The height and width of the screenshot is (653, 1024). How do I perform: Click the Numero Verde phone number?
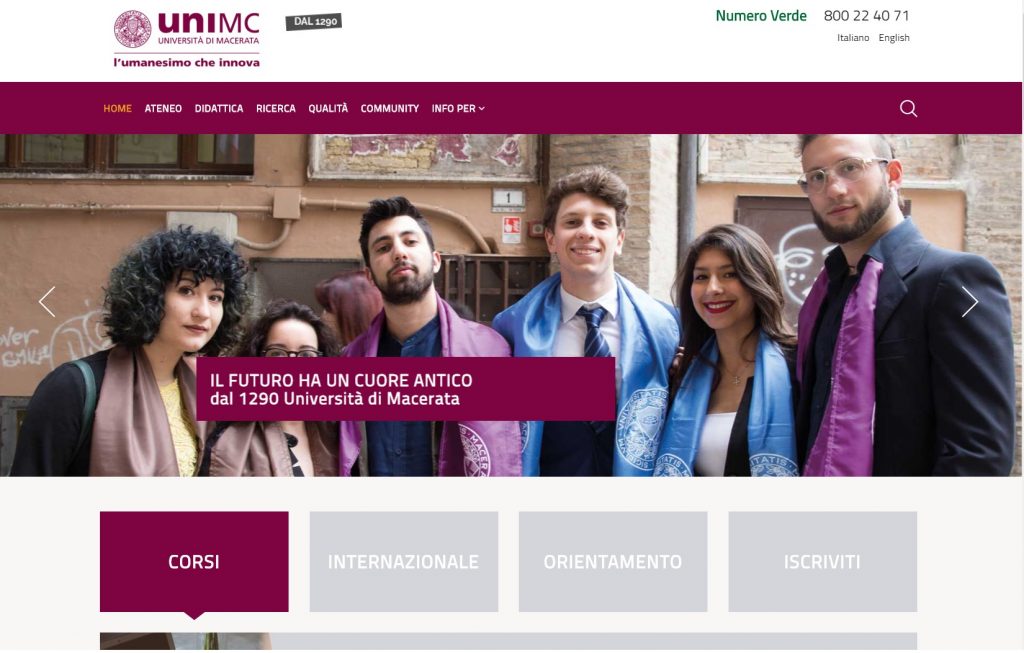click(866, 16)
